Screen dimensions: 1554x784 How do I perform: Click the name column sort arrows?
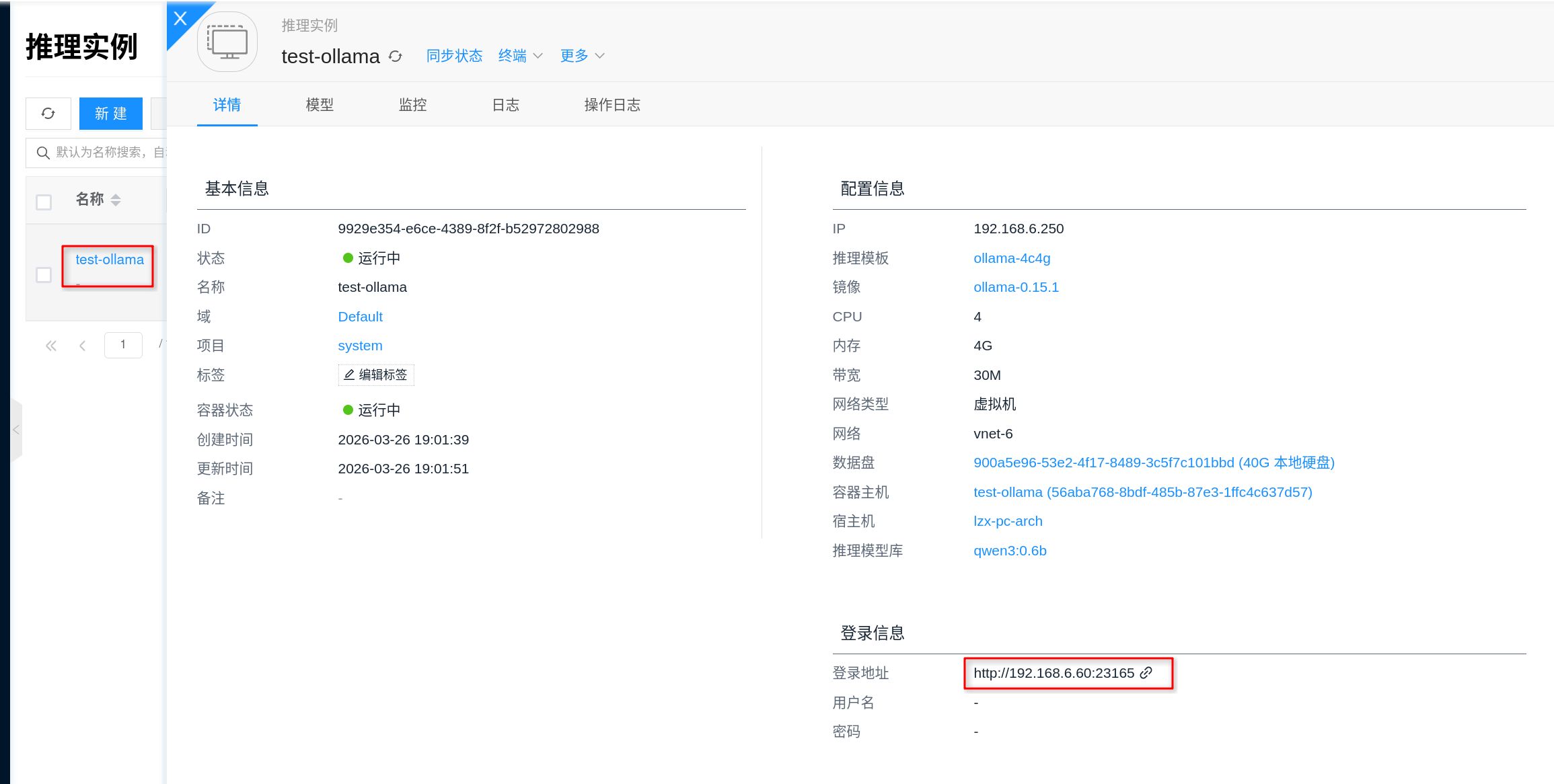(116, 200)
